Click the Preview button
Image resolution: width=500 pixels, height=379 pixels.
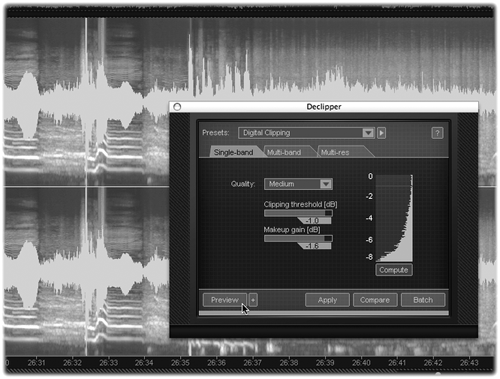point(224,300)
